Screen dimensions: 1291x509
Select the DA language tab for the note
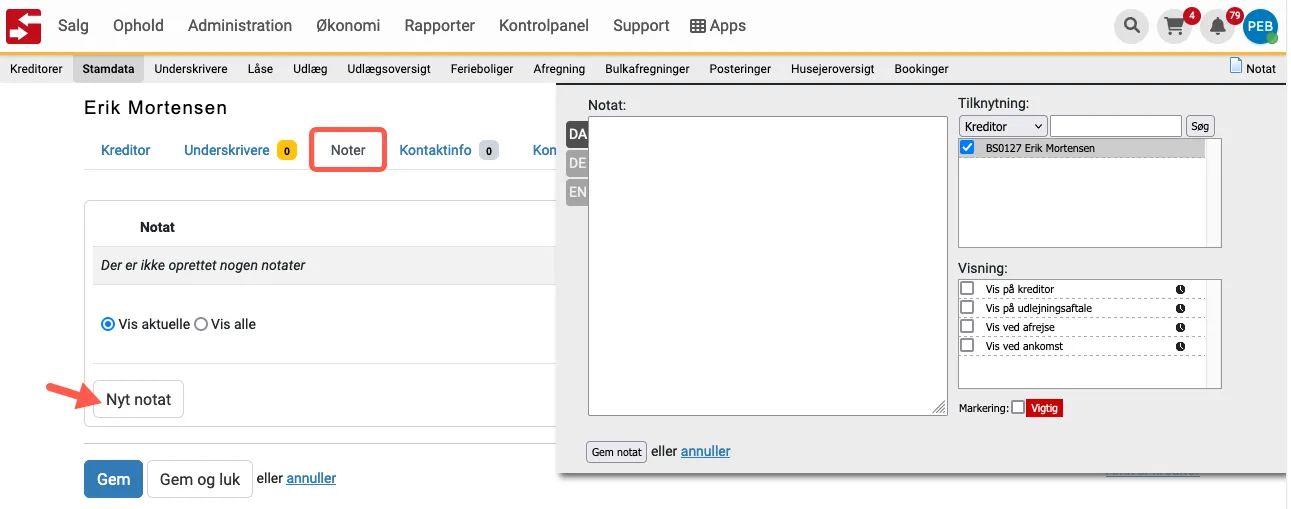[x=577, y=134]
